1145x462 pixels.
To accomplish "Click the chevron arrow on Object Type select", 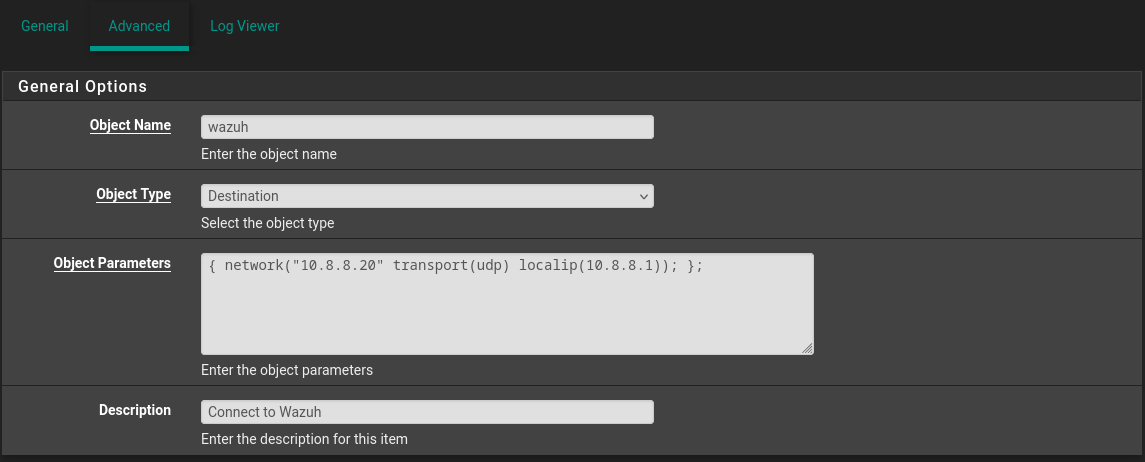I will [643, 196].
